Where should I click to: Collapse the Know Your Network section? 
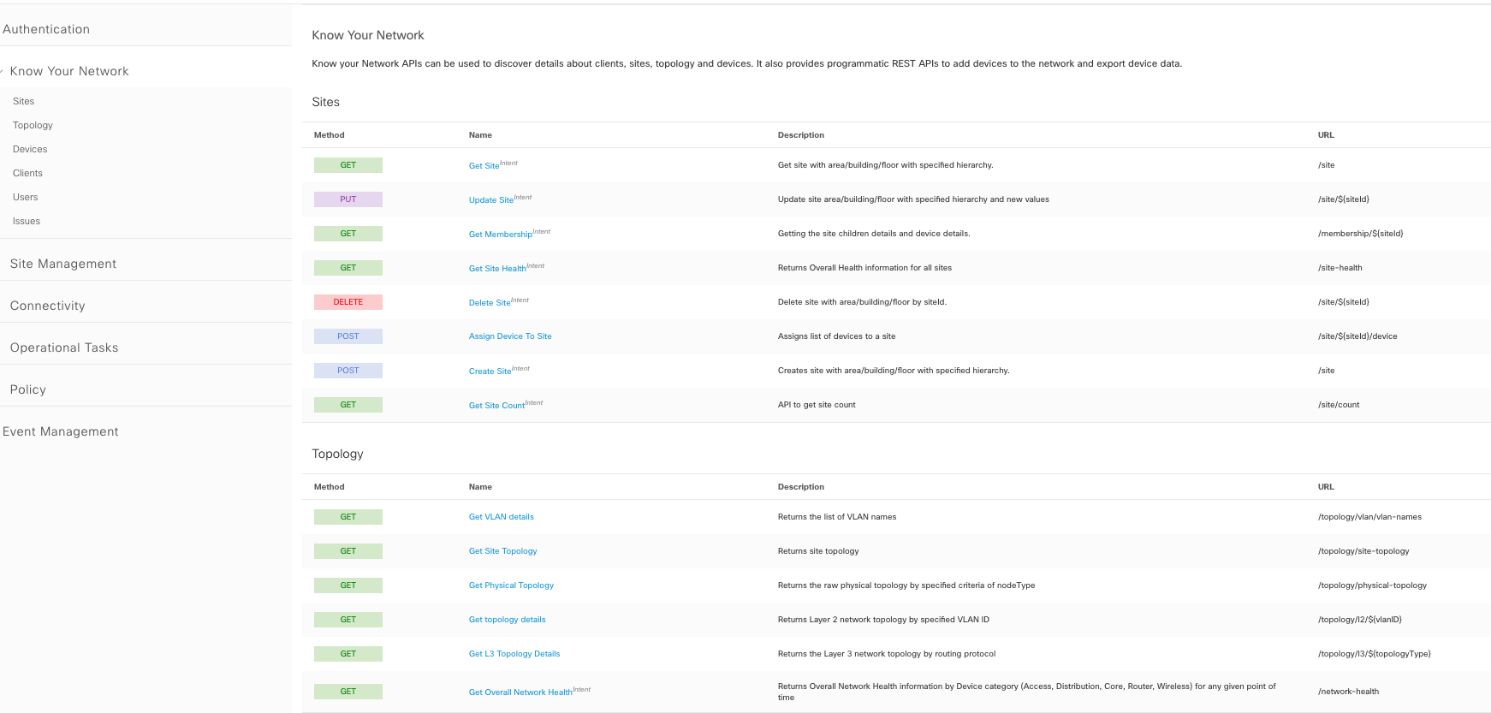tap(68, 71)
